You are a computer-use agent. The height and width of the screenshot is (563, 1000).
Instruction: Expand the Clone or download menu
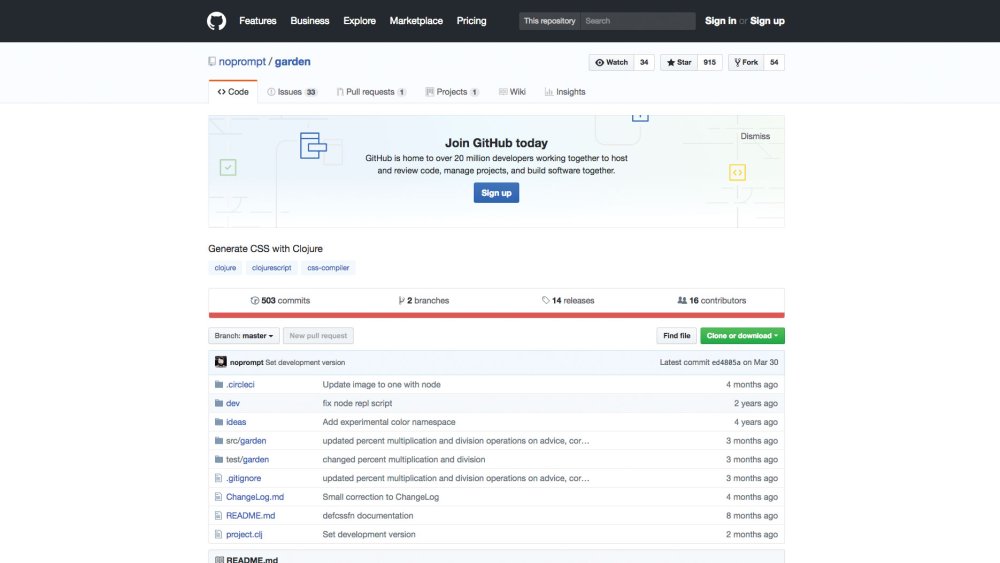click(x=742, y=335)
